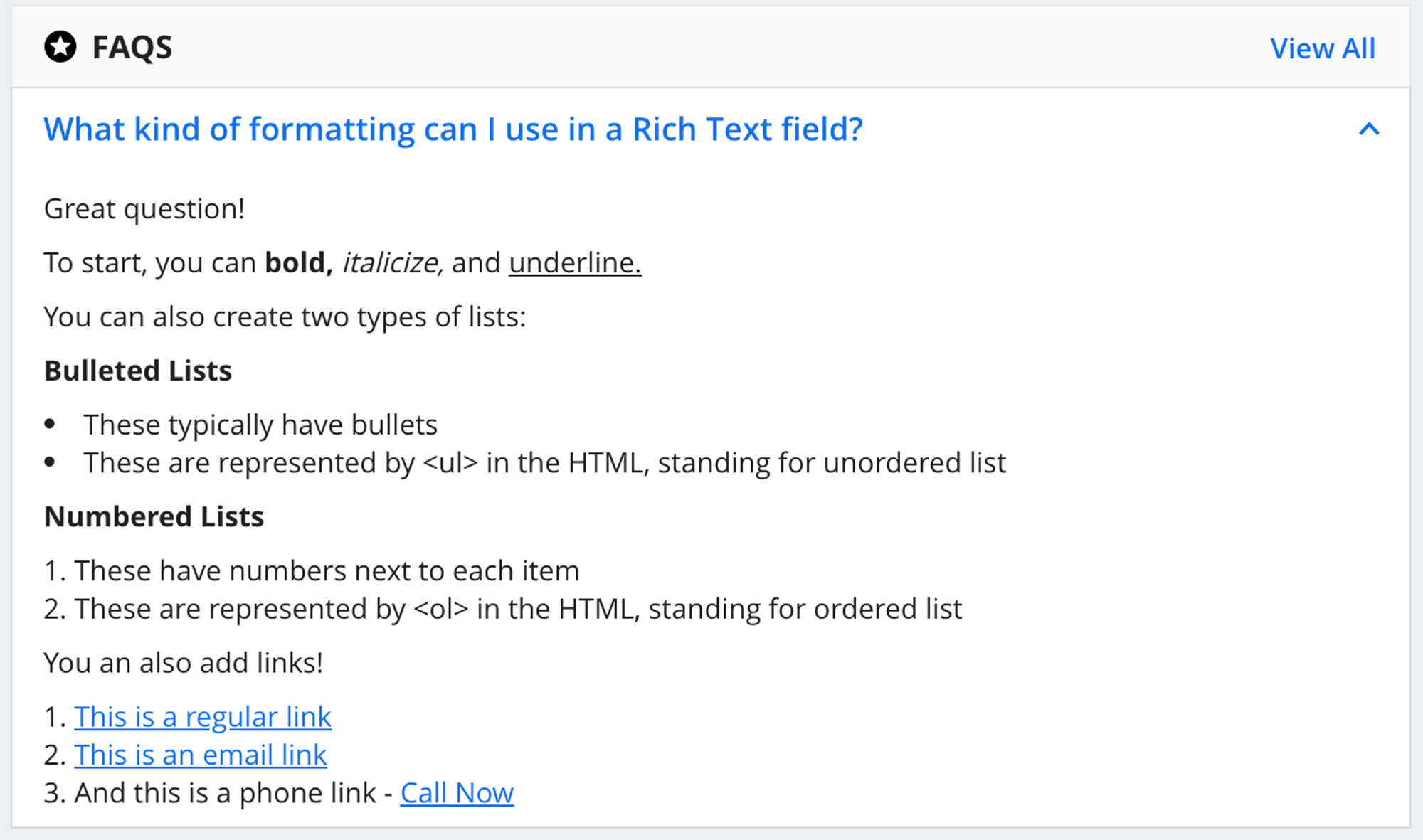Open the 'This is an email link'
The width and height of the screenshot is (1423, 840).
[x=201, y=755]
